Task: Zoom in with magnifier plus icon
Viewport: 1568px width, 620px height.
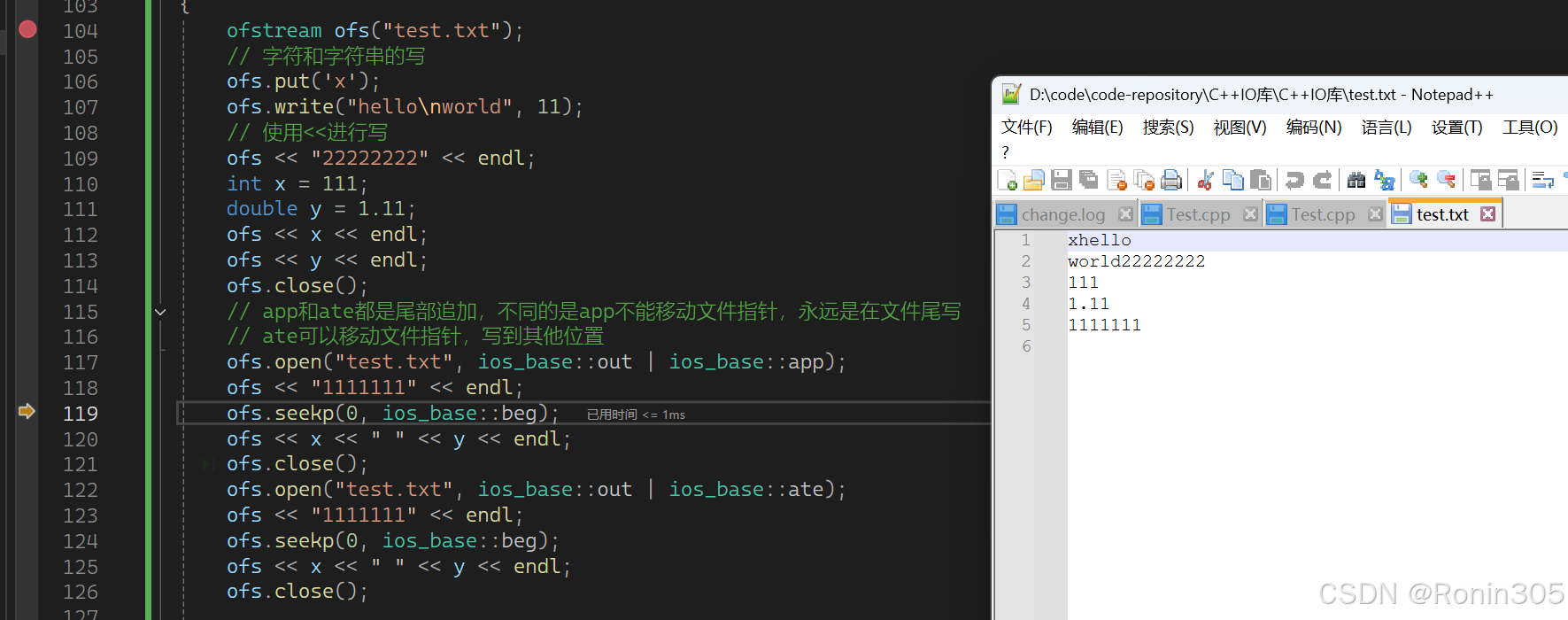Action: [1418, 181]
